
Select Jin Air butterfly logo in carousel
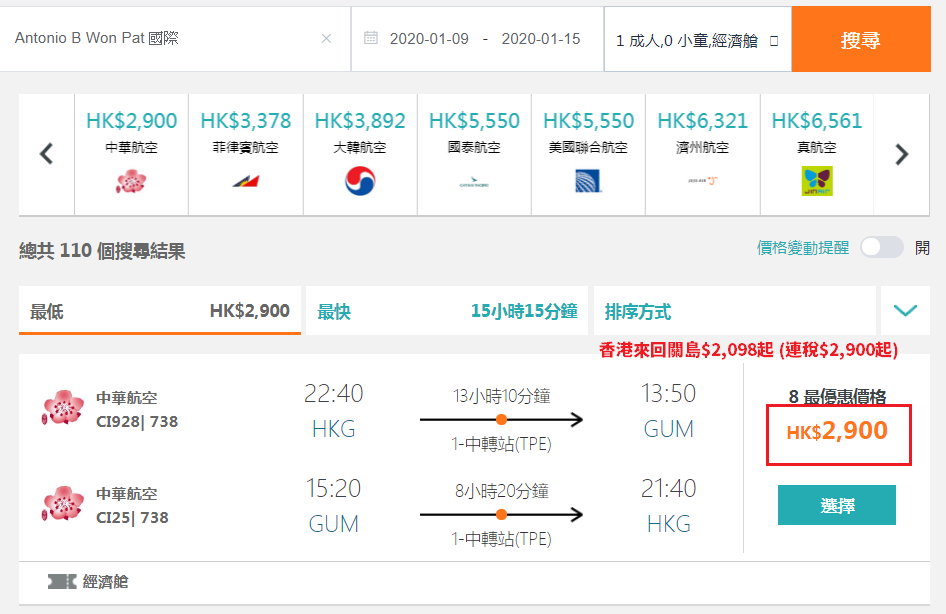(x=817, y=181)
